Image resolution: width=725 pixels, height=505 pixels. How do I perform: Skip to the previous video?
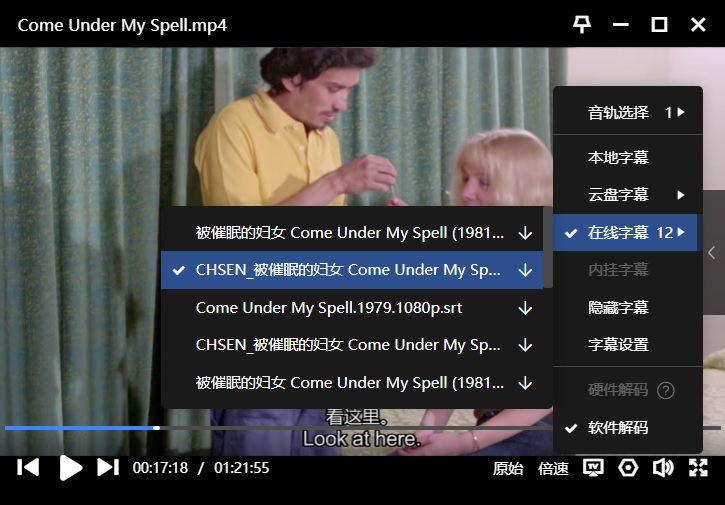[29, 467]
